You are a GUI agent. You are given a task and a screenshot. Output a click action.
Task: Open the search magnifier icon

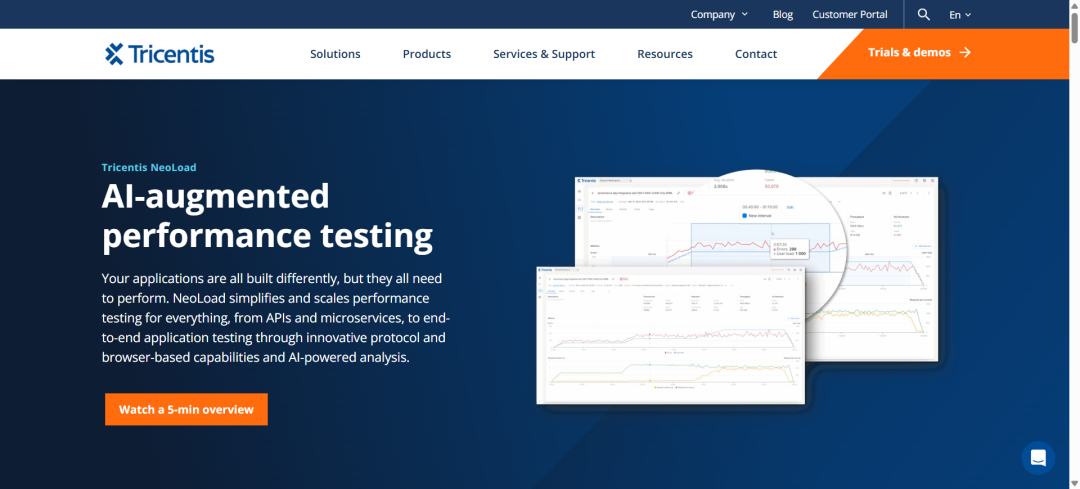tap(924, 14)
